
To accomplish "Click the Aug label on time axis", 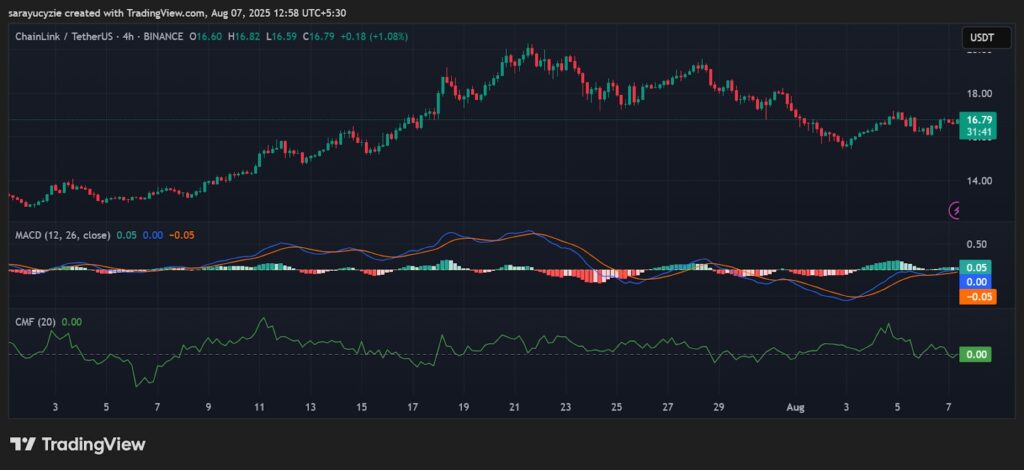I will coord(795,408).
